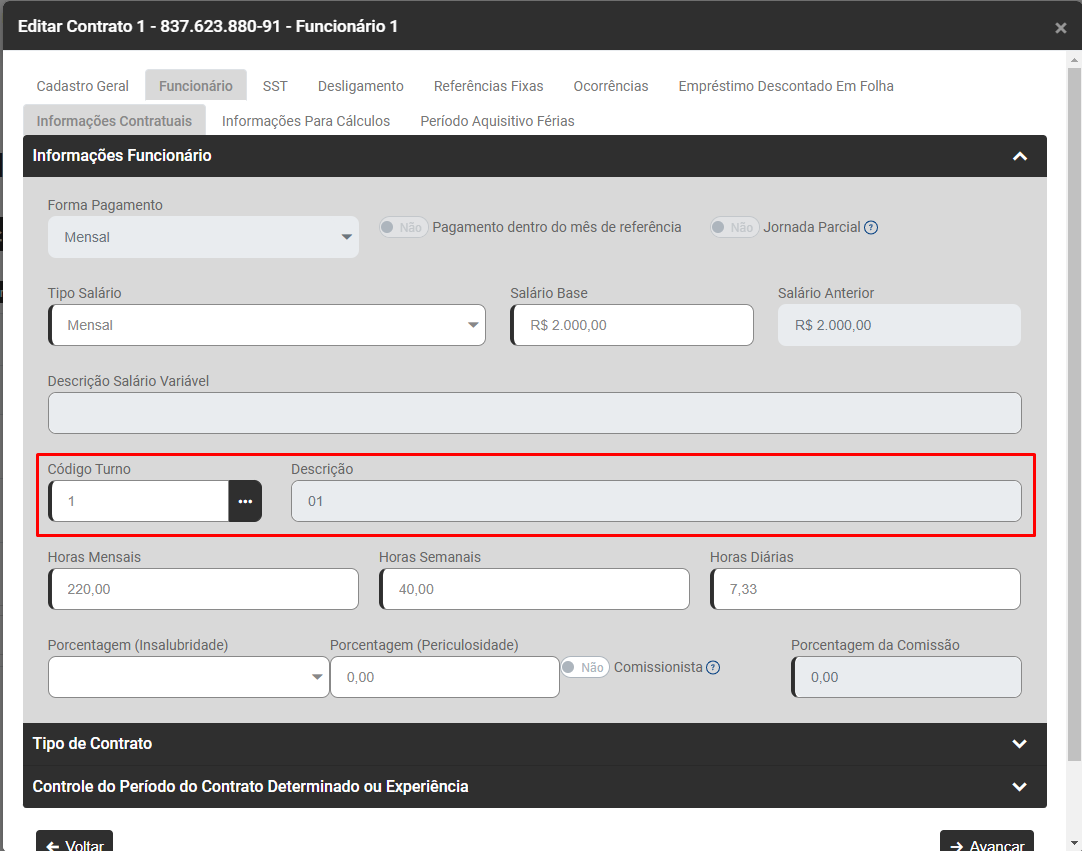The image size is (1082, 851).
Task: Click the Comissionista help question icon
Action: [713, 668]
